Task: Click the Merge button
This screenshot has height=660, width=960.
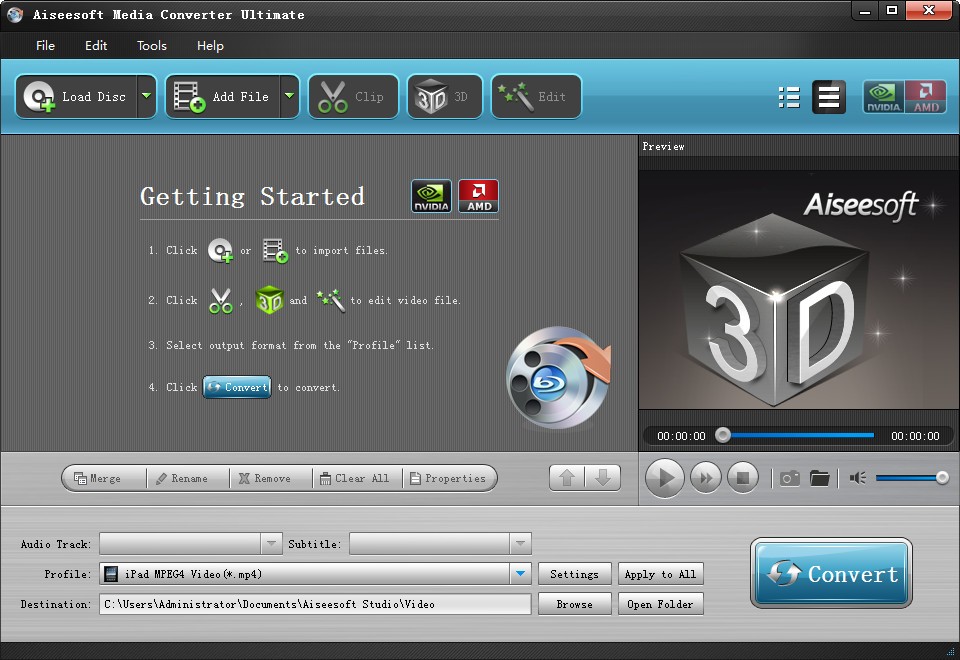Action: [x=104, y=478]
